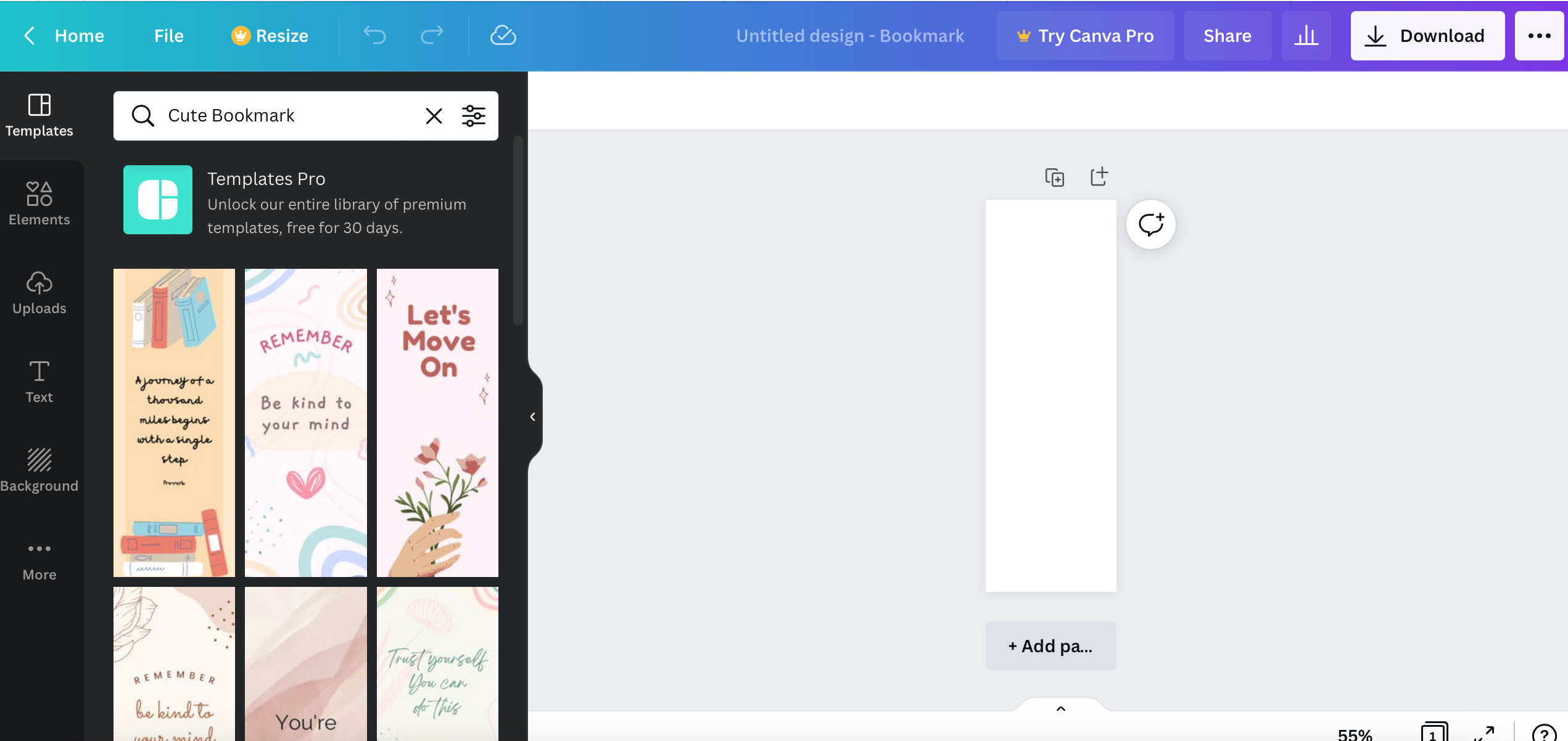Clear the Cute Bookmark search field
Image resolution: width=1568 pixels, height=741 pixels.
(434, 115)
